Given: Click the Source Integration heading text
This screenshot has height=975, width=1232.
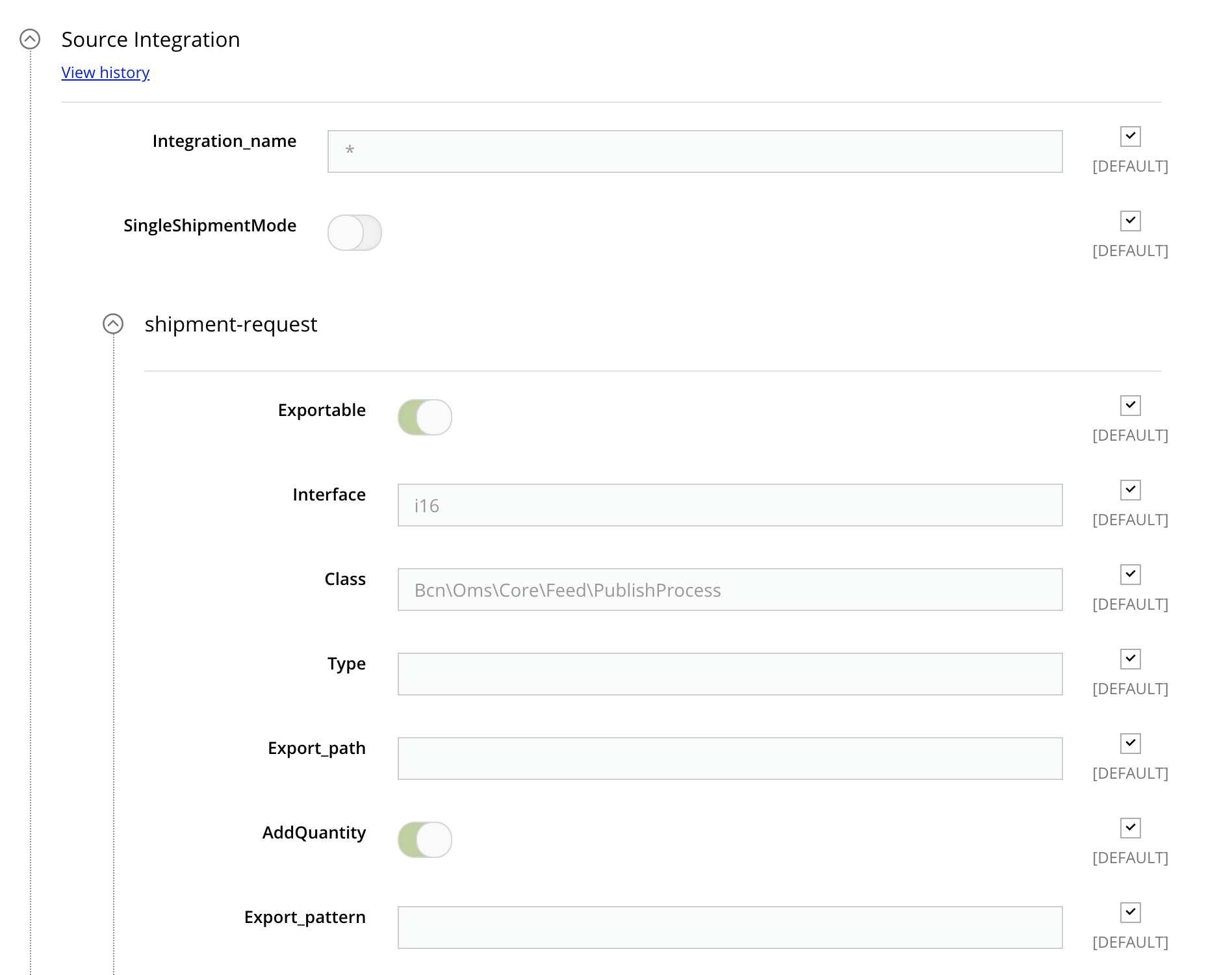Looking at the screenshot, I should pos(151,40).
